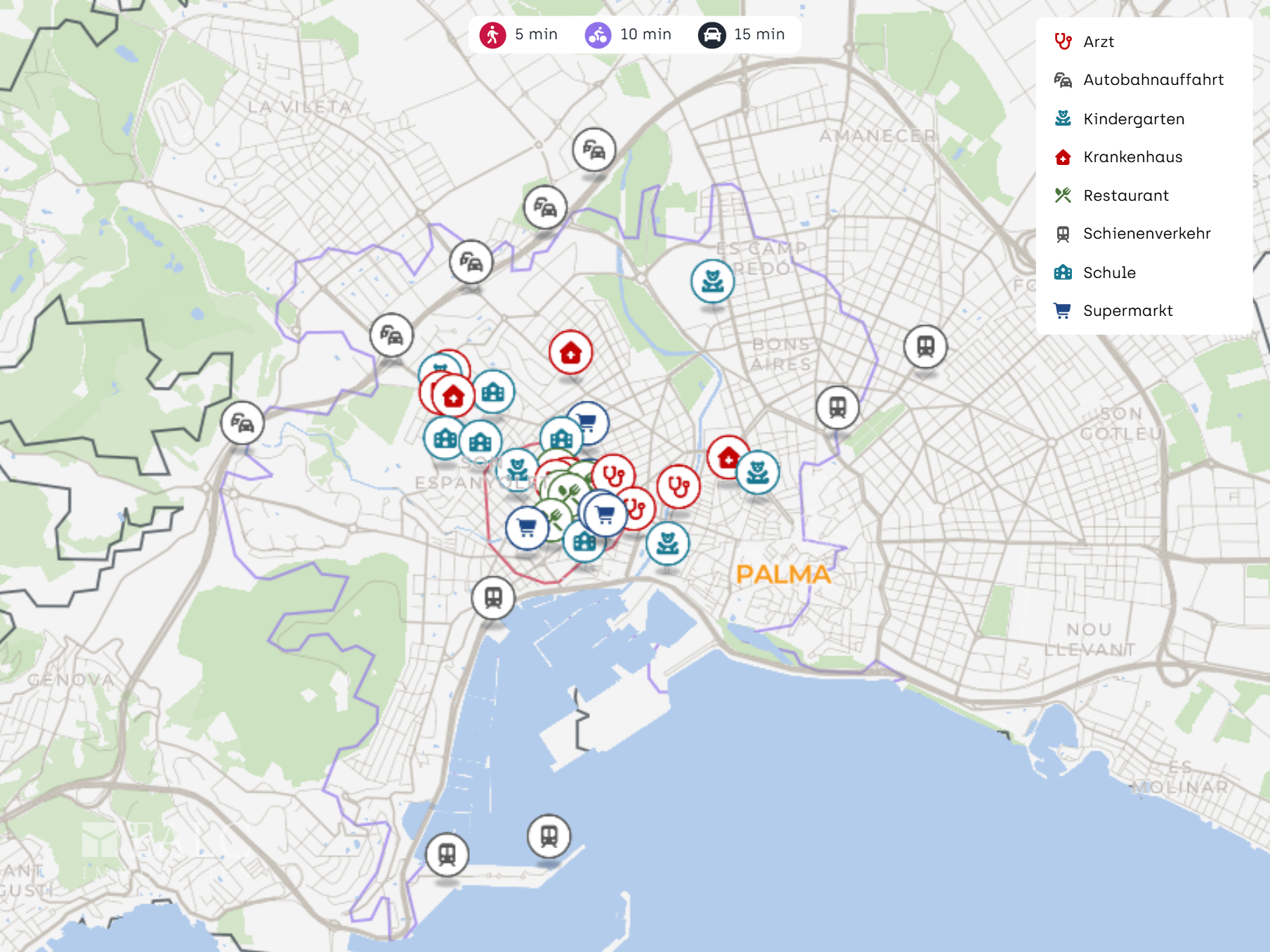Open the easternmost rail station marker

click(925, 346)
